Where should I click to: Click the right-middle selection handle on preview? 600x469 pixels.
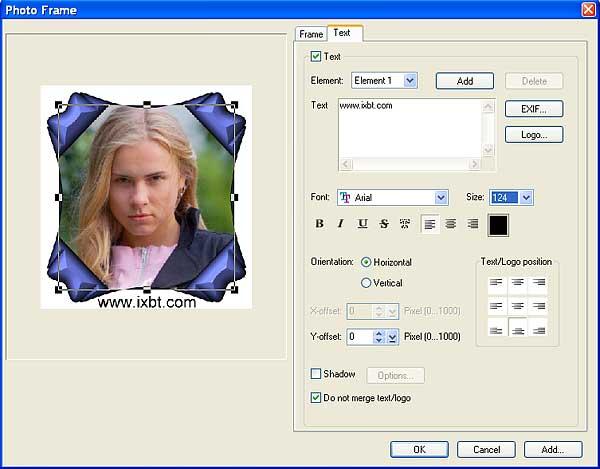[x=235, y=197]
